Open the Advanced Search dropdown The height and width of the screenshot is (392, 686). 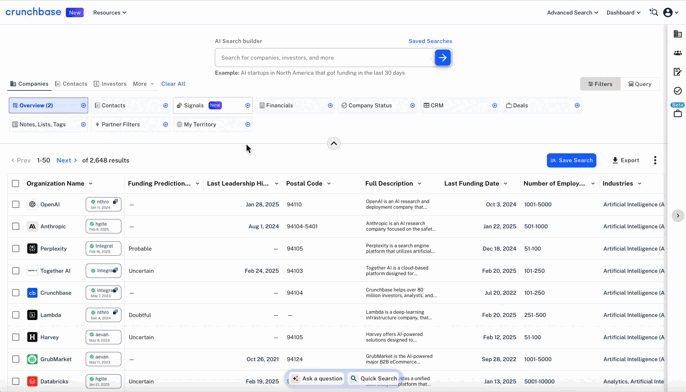click(572, 13)
